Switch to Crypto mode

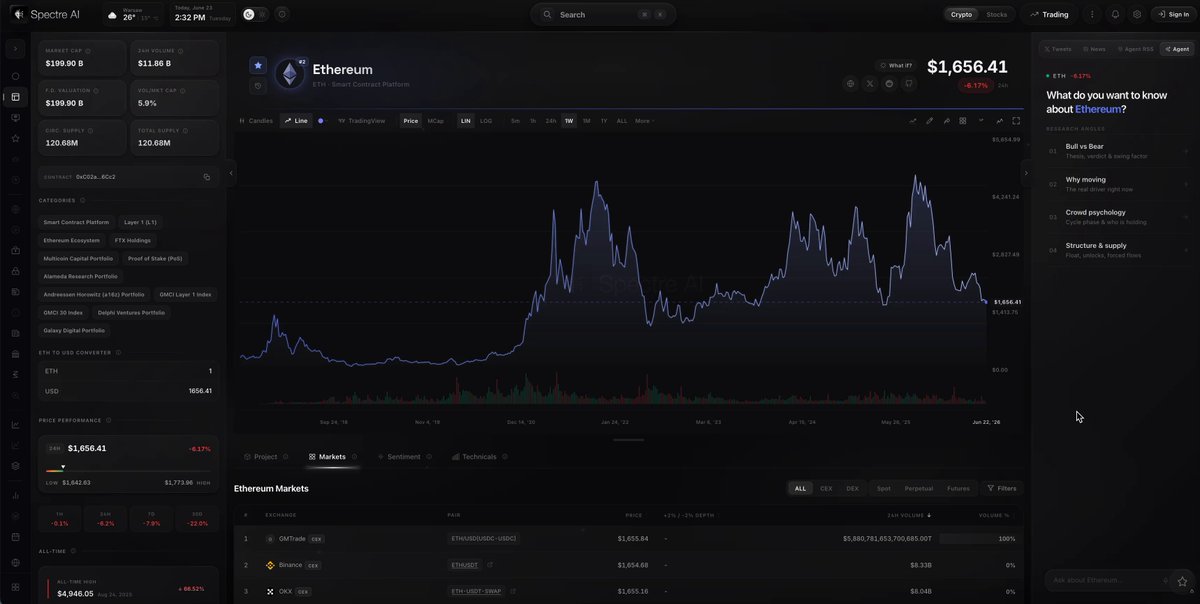coord(961,14)
